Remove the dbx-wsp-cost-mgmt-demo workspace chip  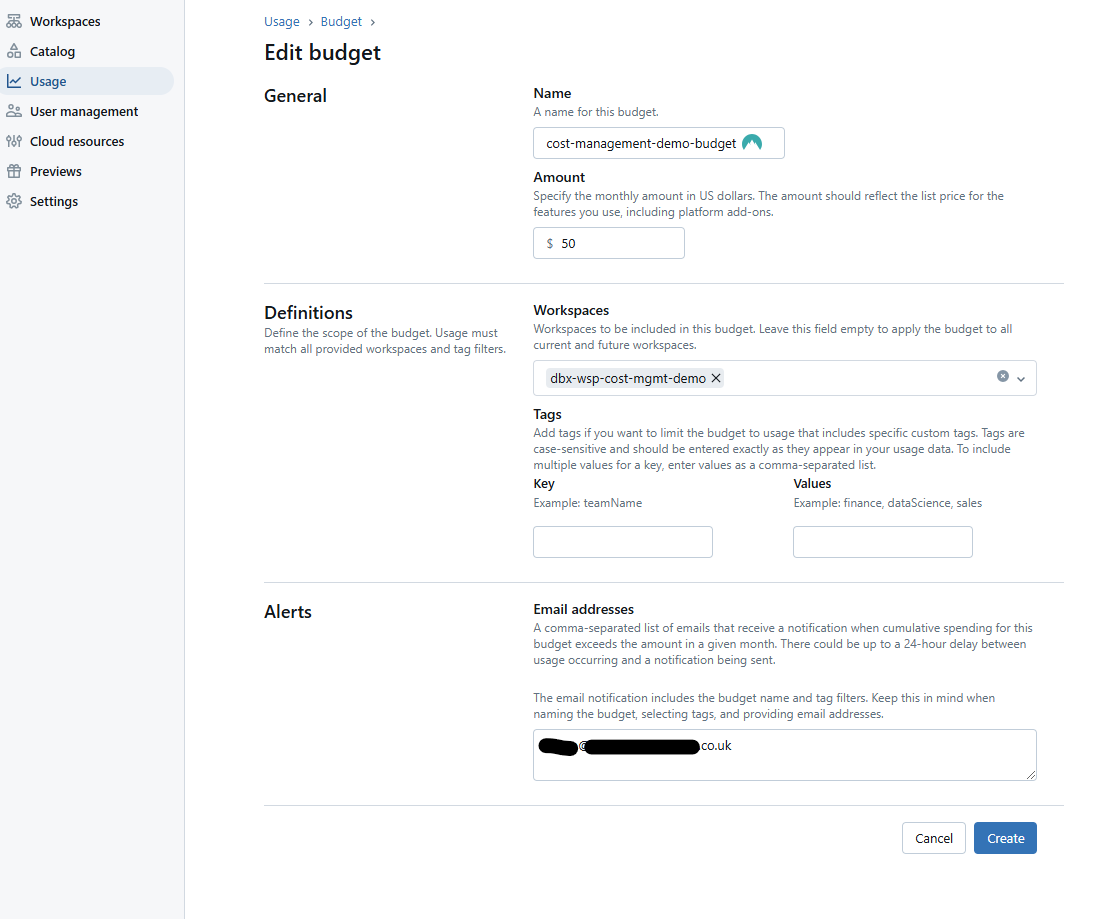715,378
